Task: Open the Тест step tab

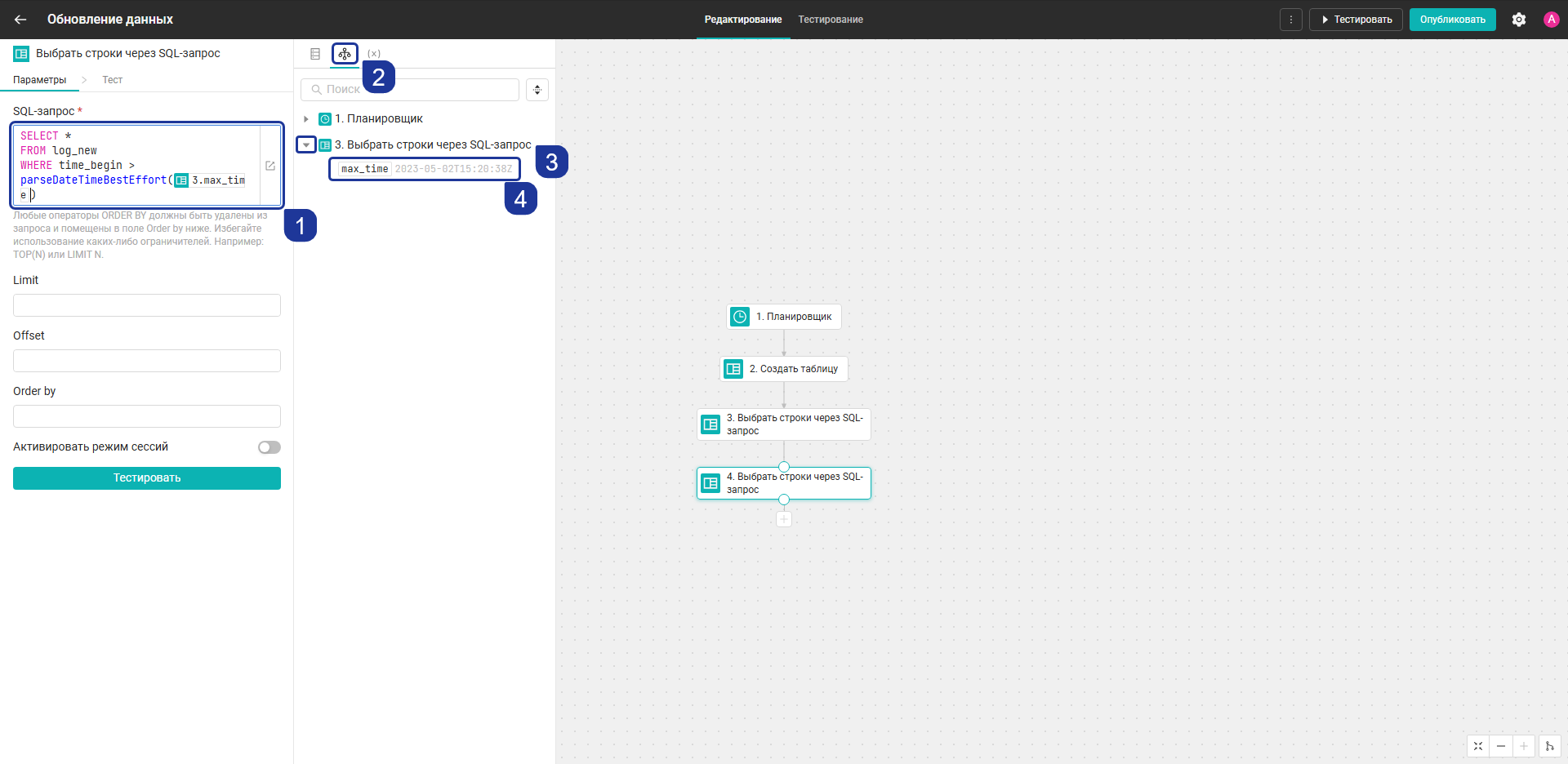Action: (112, 80)
